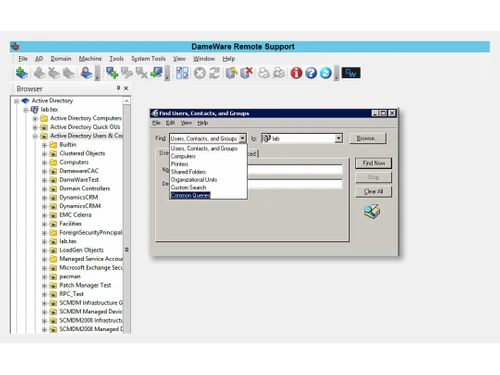
Task: Open the Tools menu
Action: point(116,59)
